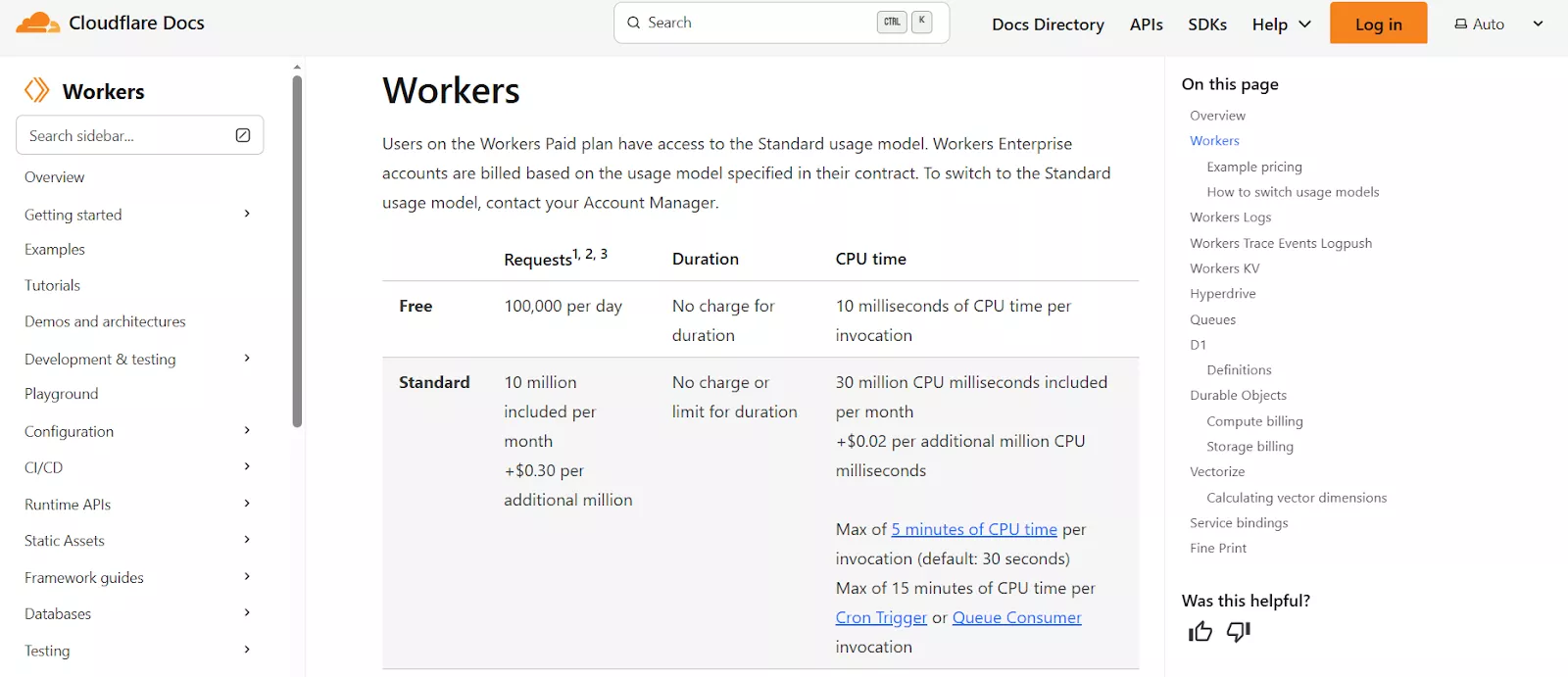Open the SDKs navigation item

1207,24
